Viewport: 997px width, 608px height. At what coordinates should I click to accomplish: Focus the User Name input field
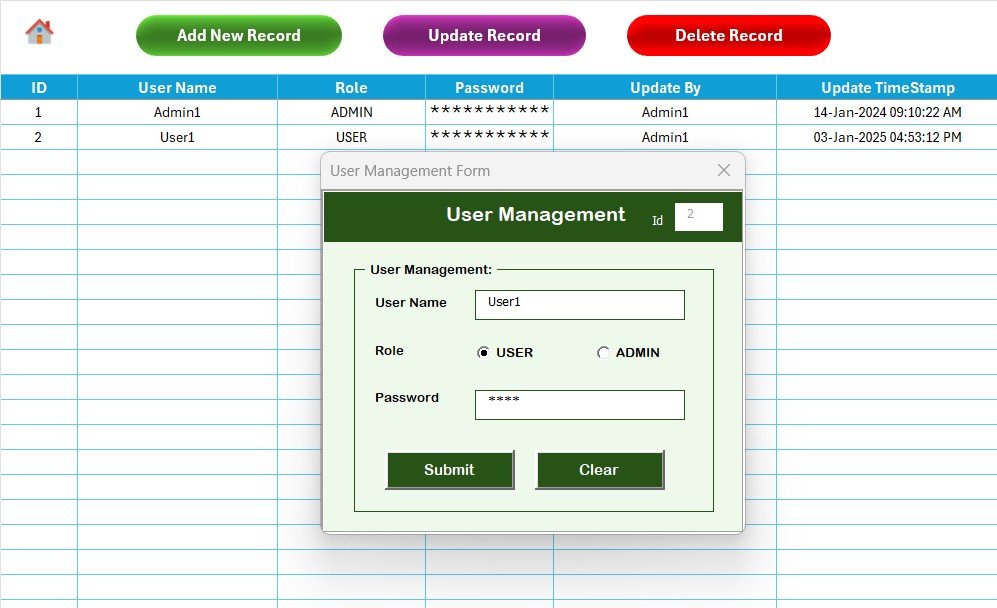pyautogui.click(x=580, y=305)
